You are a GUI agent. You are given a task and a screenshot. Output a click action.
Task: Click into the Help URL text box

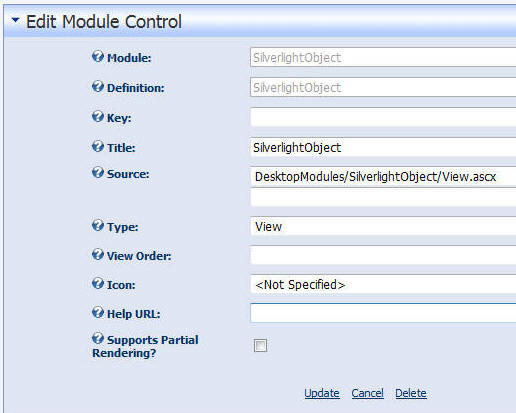coord(383,313)
